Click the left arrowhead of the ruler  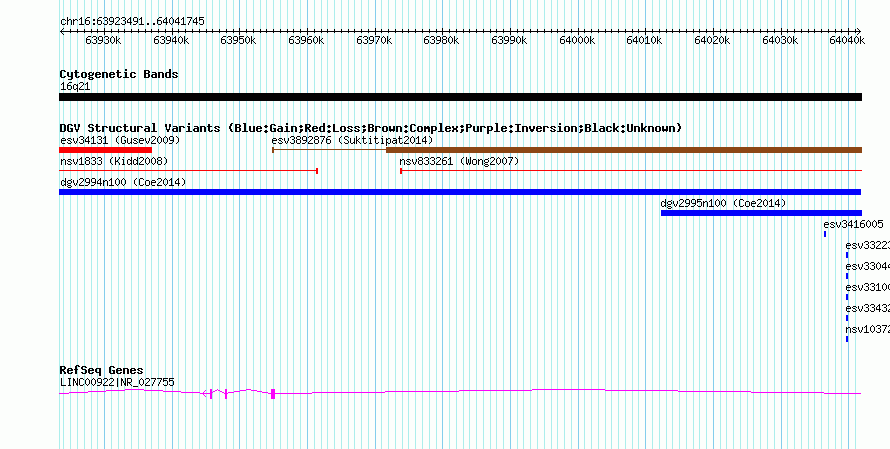tap(62, 32)
